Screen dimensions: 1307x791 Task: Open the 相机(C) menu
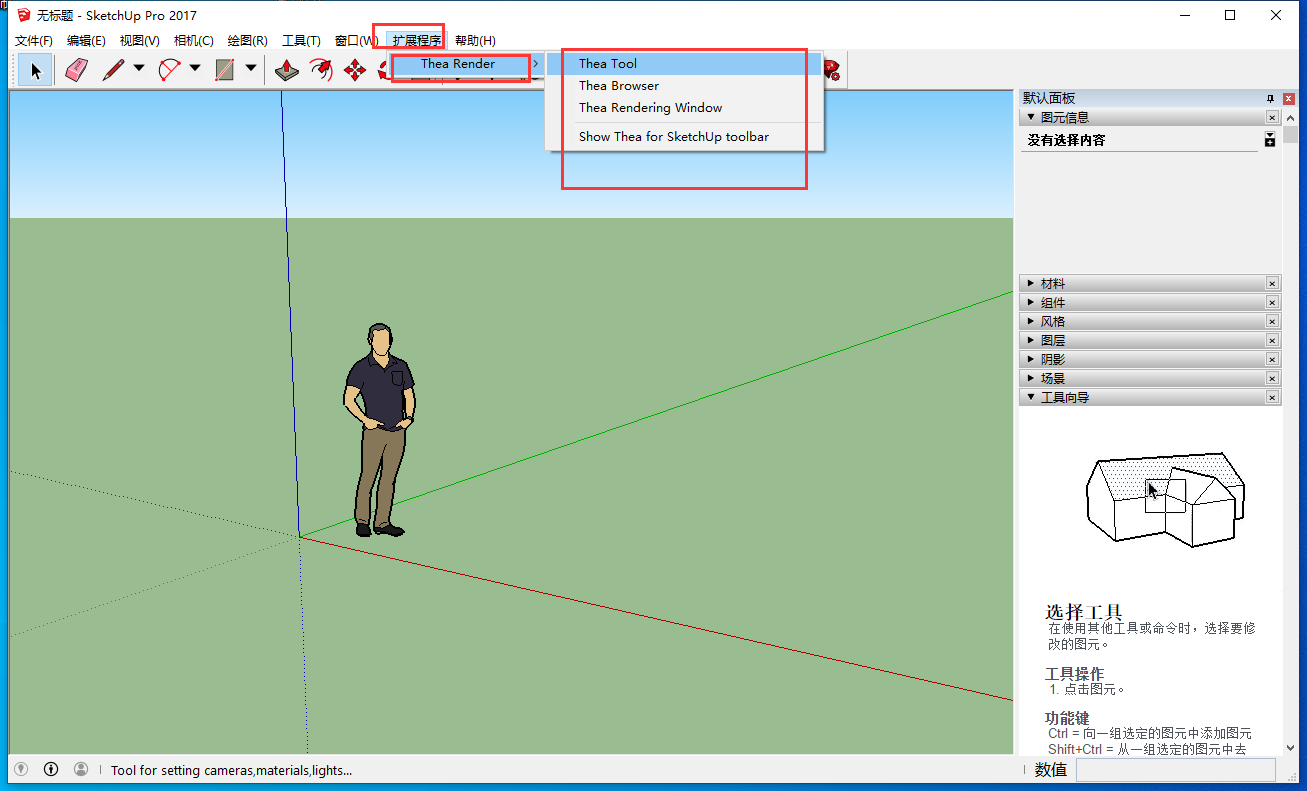click(x=194, y=41)
